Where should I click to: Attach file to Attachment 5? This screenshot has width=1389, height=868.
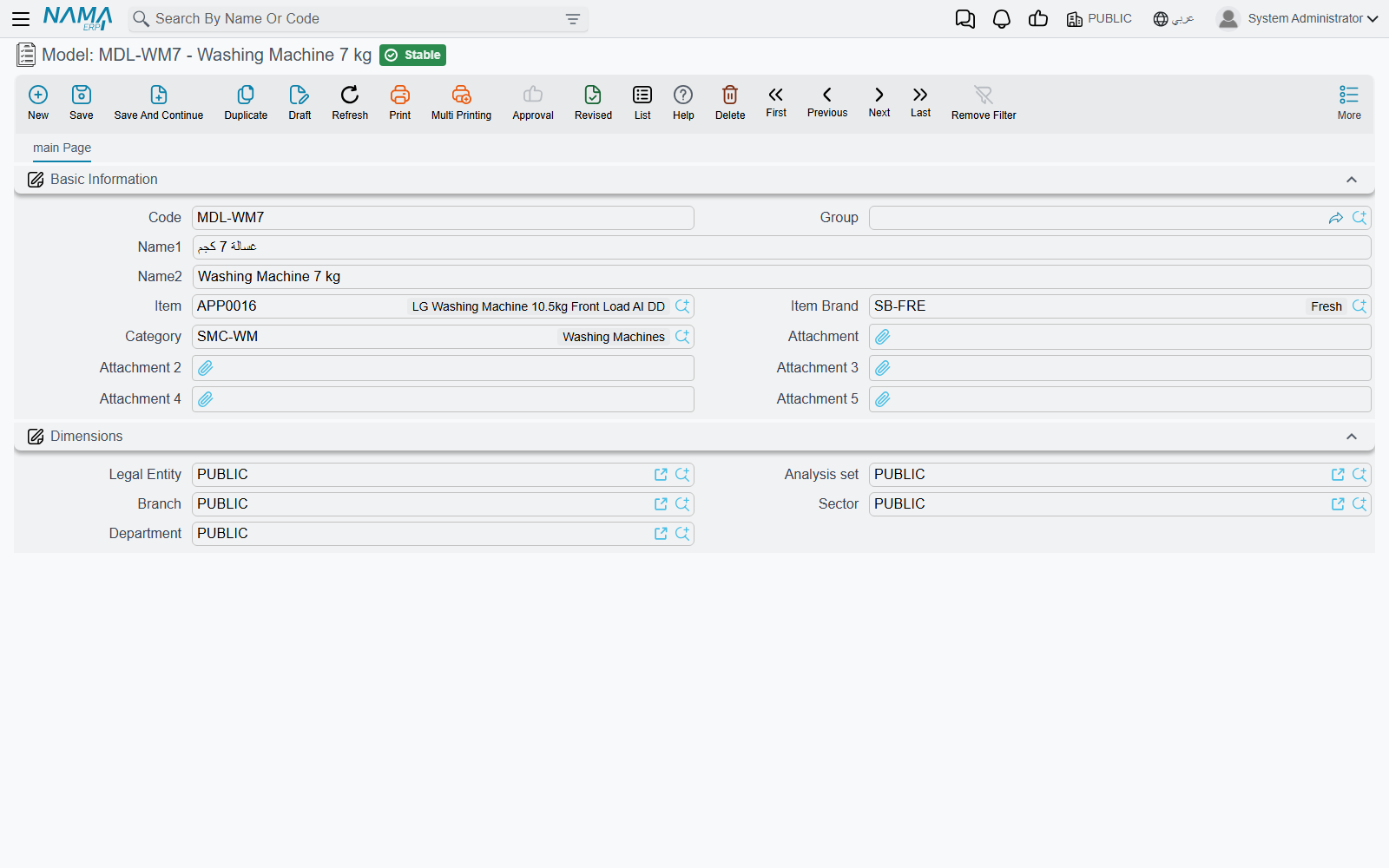tap(883, 399)
